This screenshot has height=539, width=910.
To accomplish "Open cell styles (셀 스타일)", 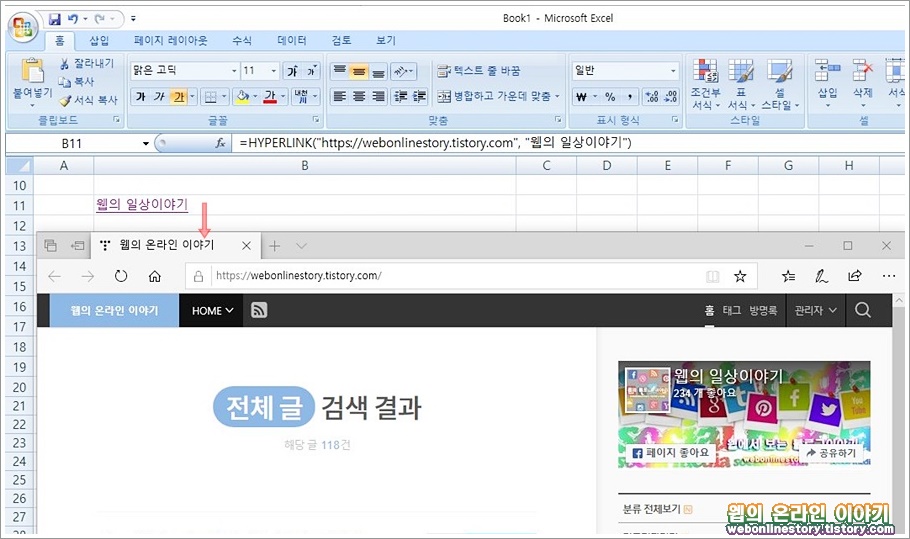I will (x=779, y=84).
